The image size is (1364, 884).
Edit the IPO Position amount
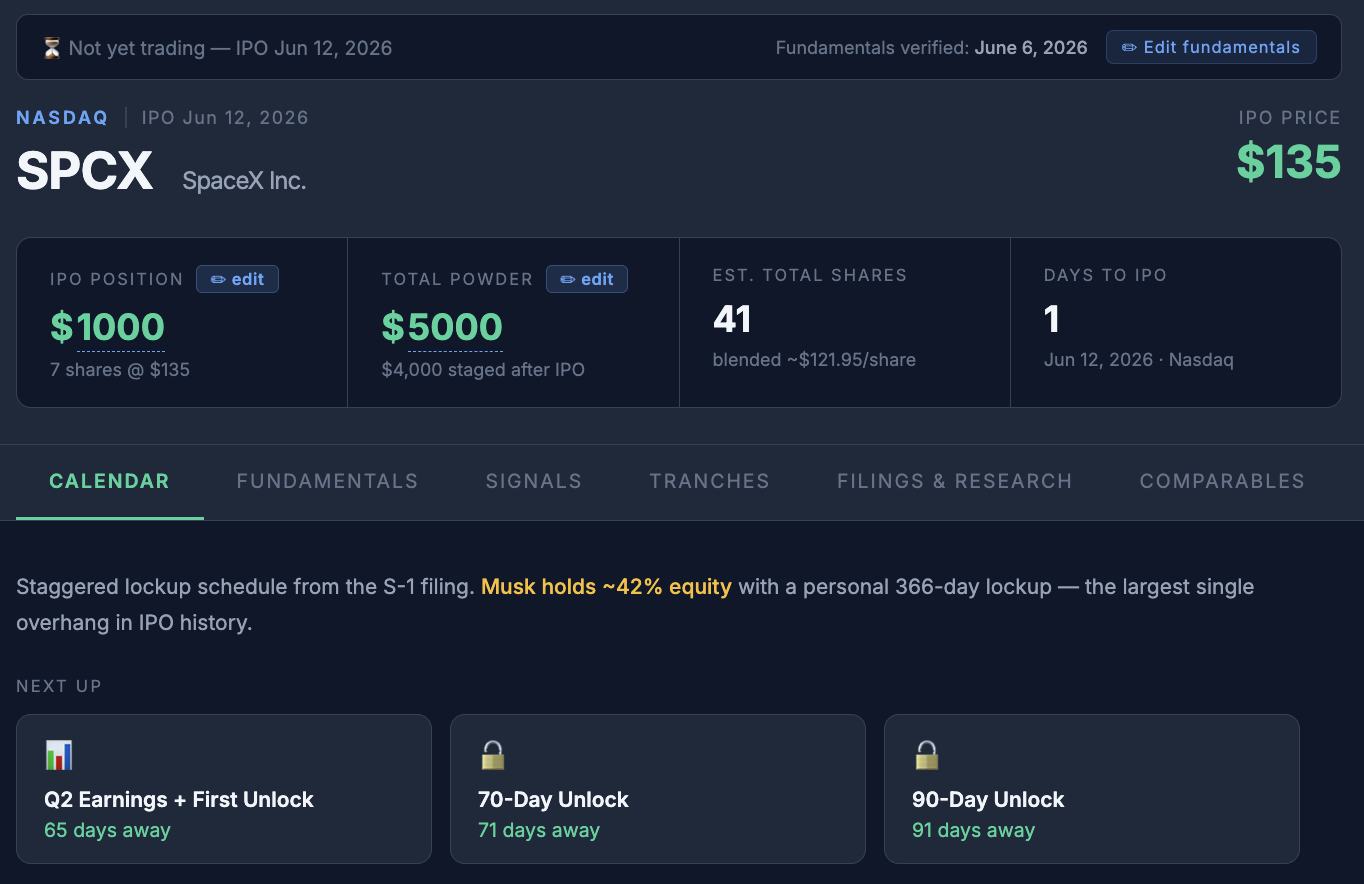pyautogui.click(x=237, y=279)
